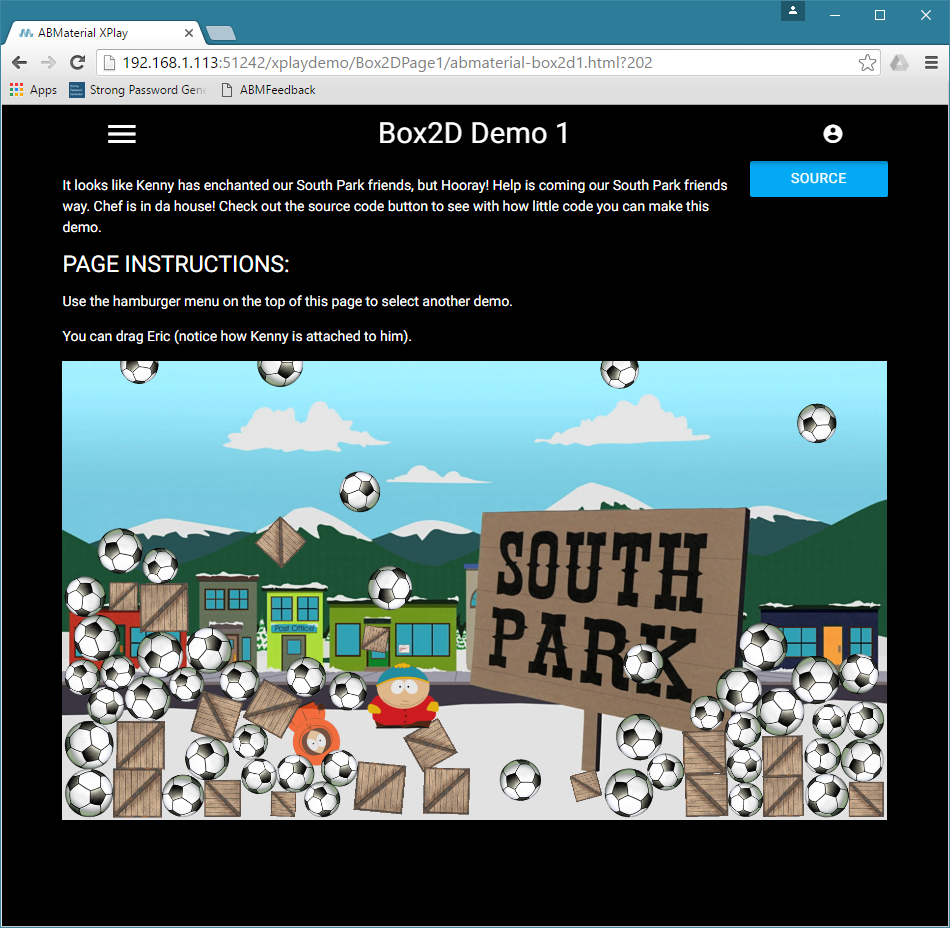Click the Google Drive extension icon
950x928 pixels.
coord(899,62)
